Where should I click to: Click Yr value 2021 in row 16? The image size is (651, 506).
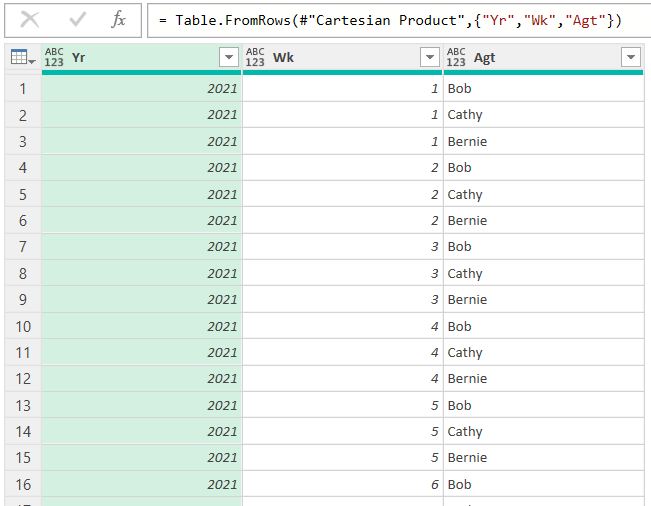[x=142, y=484]
